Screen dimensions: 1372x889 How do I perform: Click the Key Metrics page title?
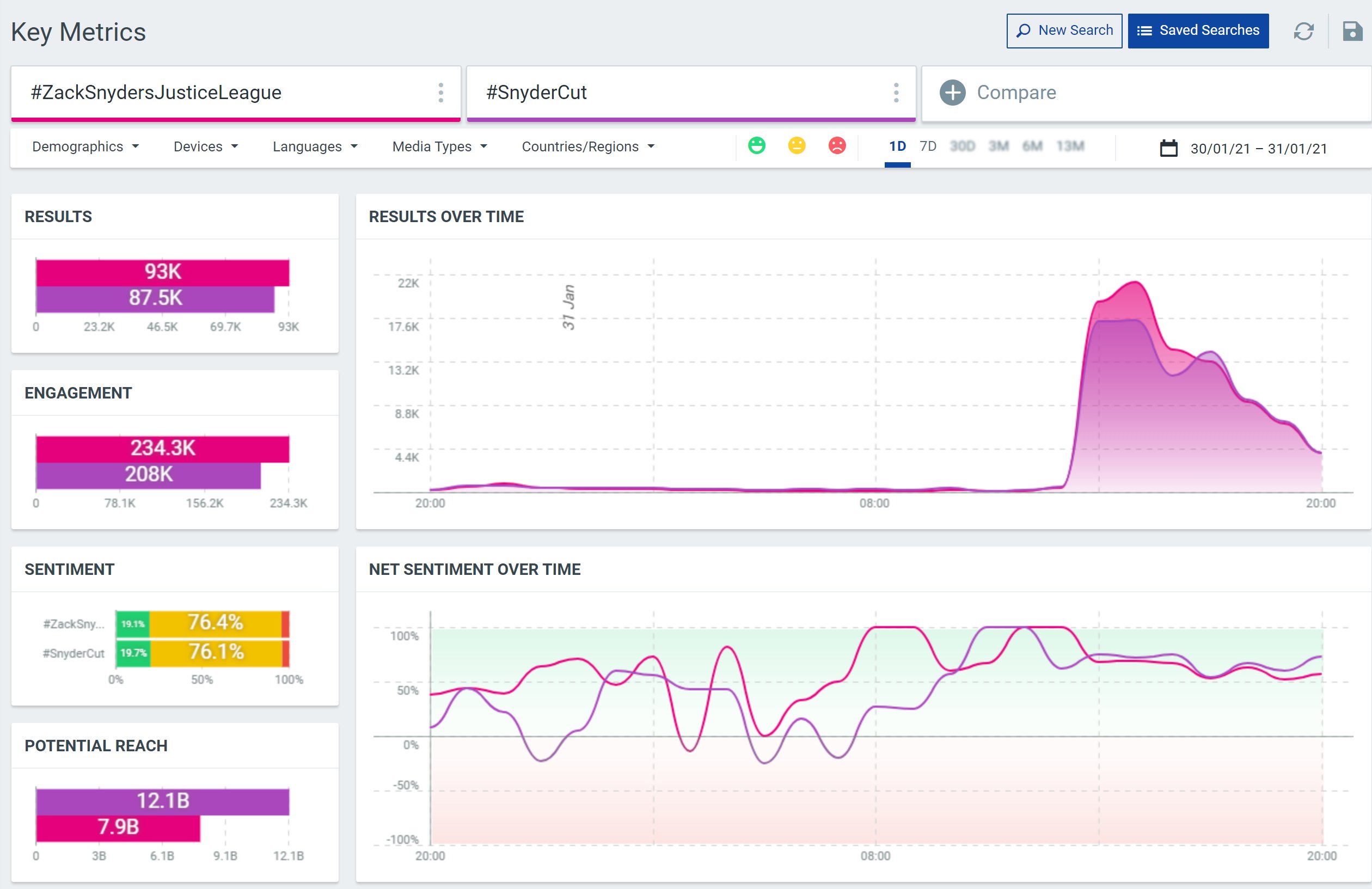click(78, 32)
